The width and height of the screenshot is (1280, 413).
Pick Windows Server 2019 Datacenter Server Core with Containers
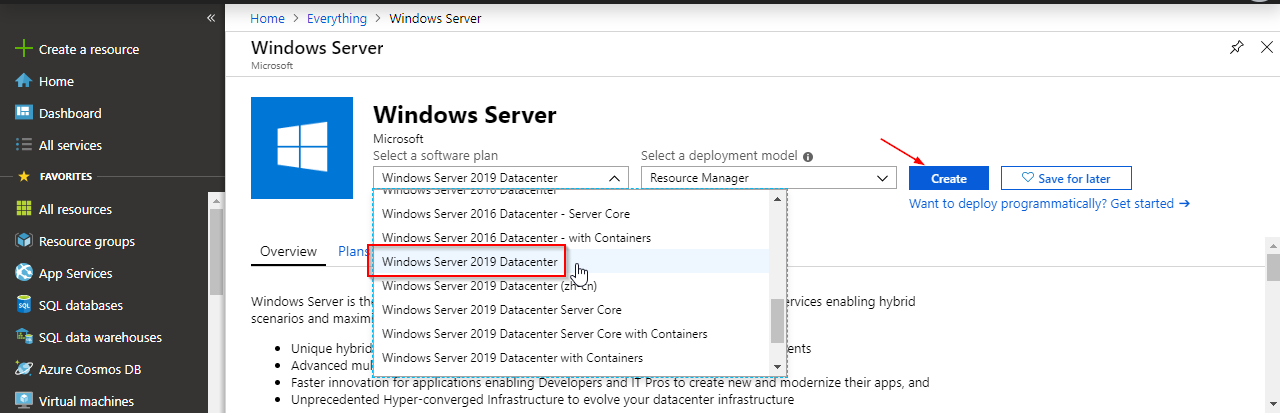click(x=570, y=333)
